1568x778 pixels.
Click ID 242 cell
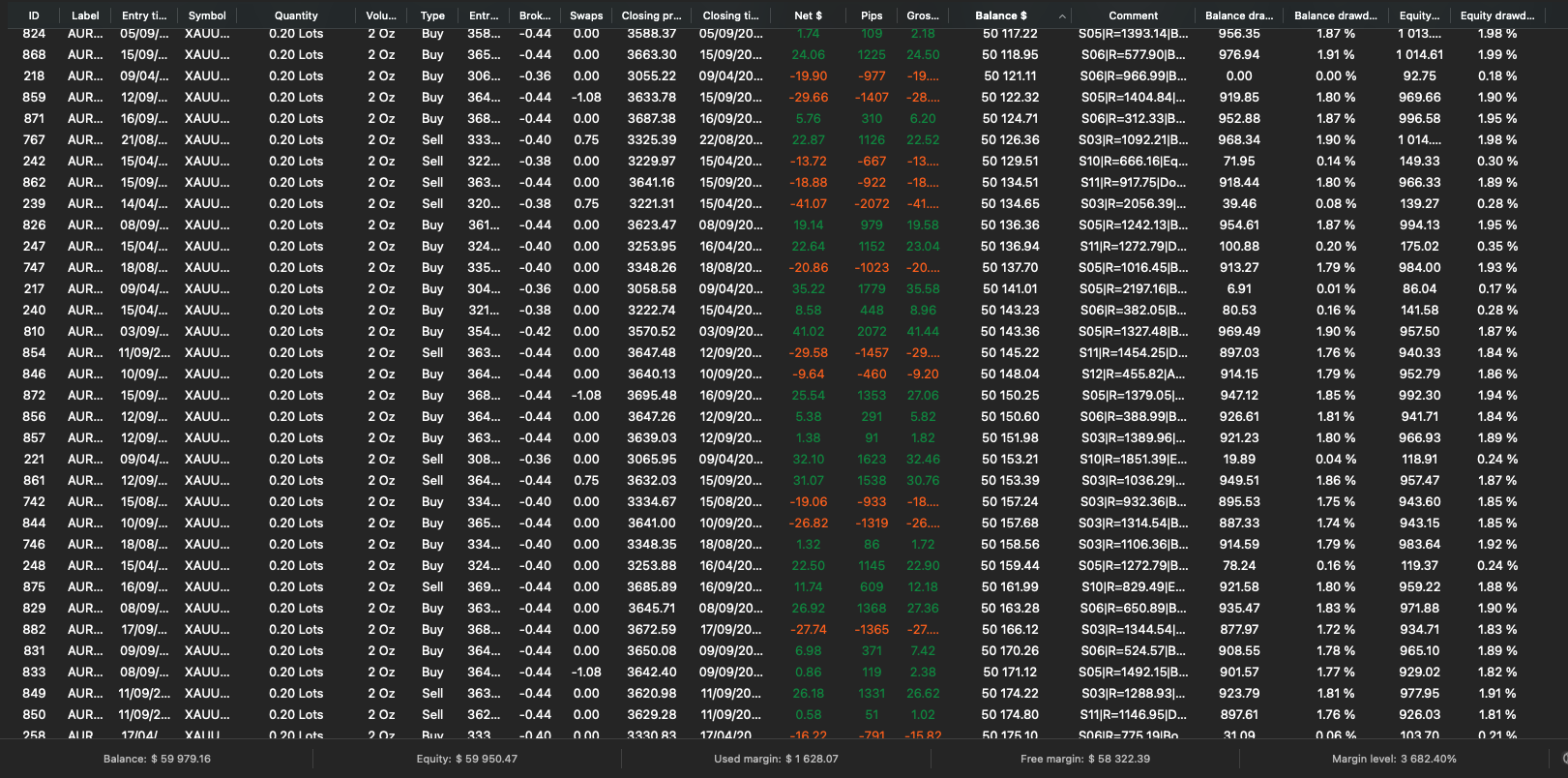pyautogui.click(x=34, y=162)
